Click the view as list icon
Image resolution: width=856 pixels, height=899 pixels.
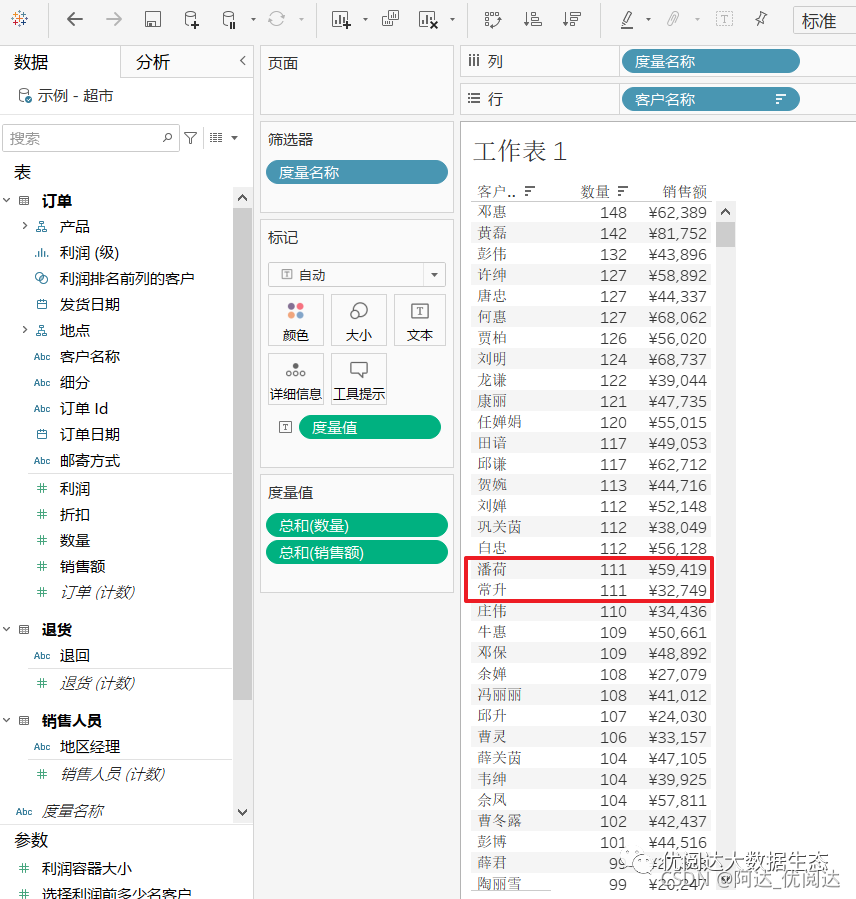pos(216,138)
